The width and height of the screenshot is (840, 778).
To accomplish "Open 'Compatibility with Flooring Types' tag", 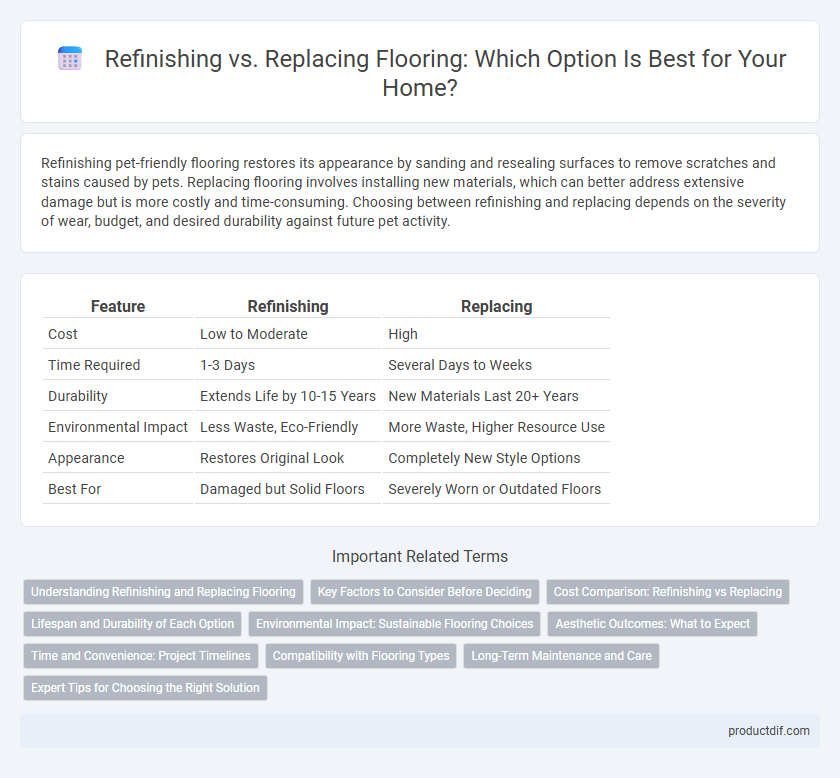I will click(361, 656).
